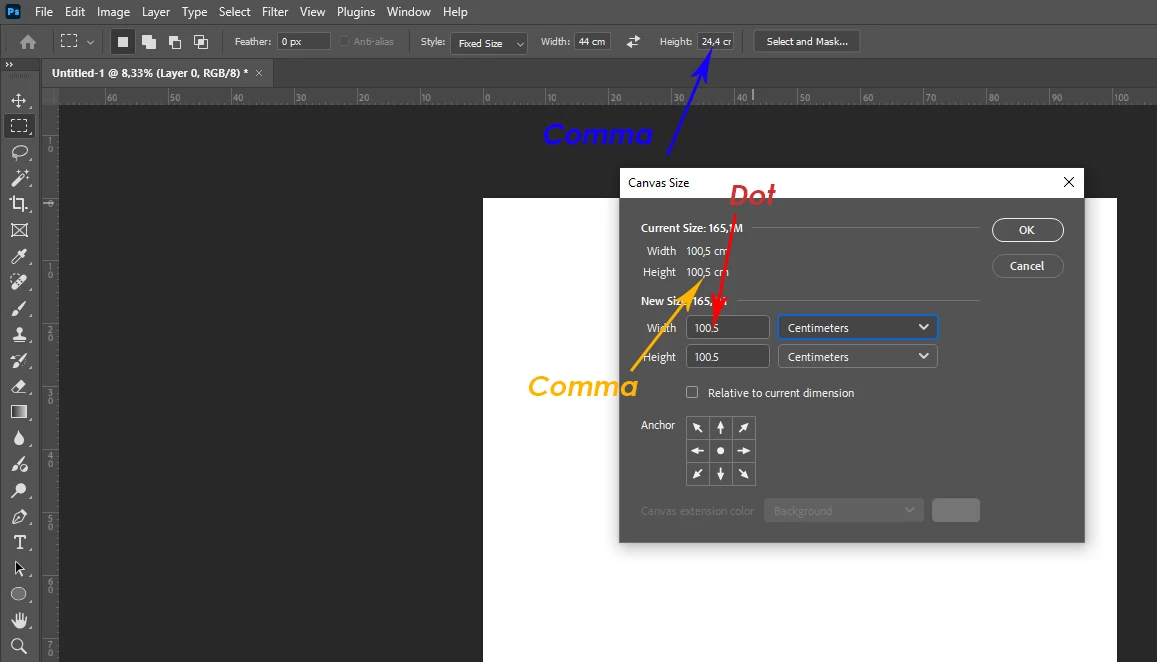
Task: Click the New Size Width input field
Action: [728, 328]
